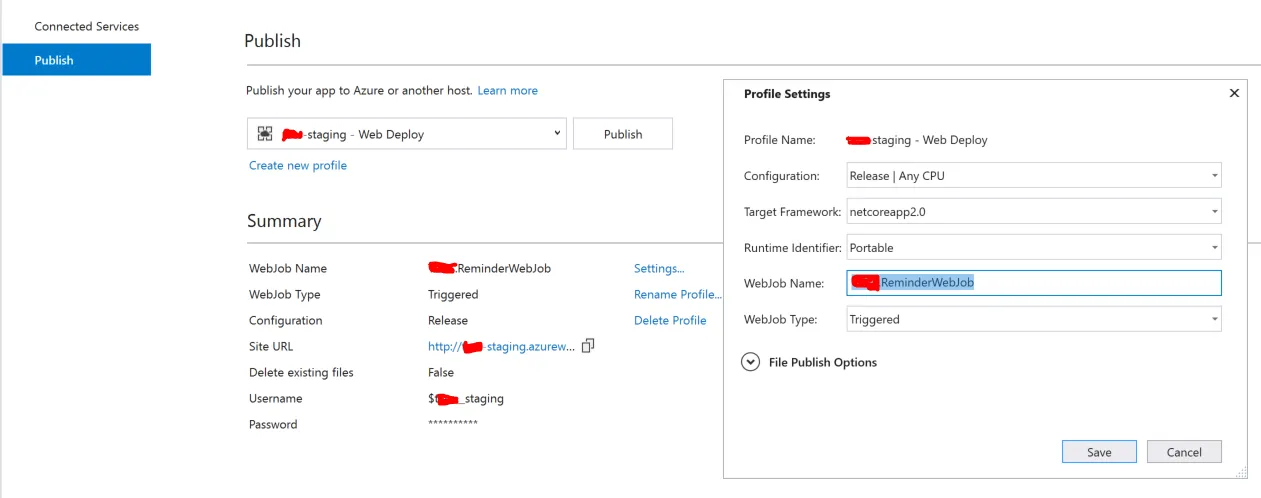1261x498 pixels.
Task: Click the Learn more link
Action: tap(507, 90)
